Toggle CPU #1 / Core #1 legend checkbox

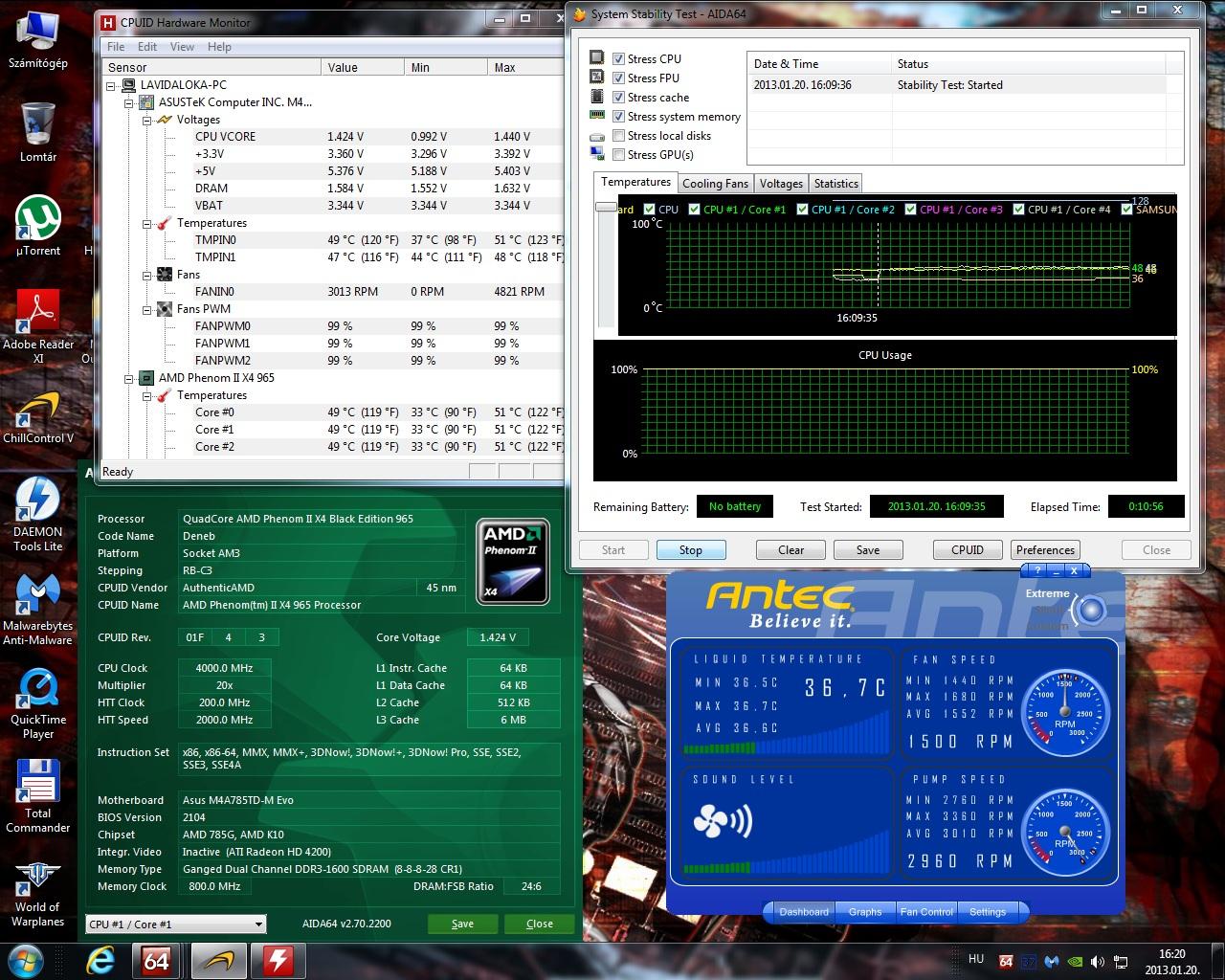click(x=695, y=210)
